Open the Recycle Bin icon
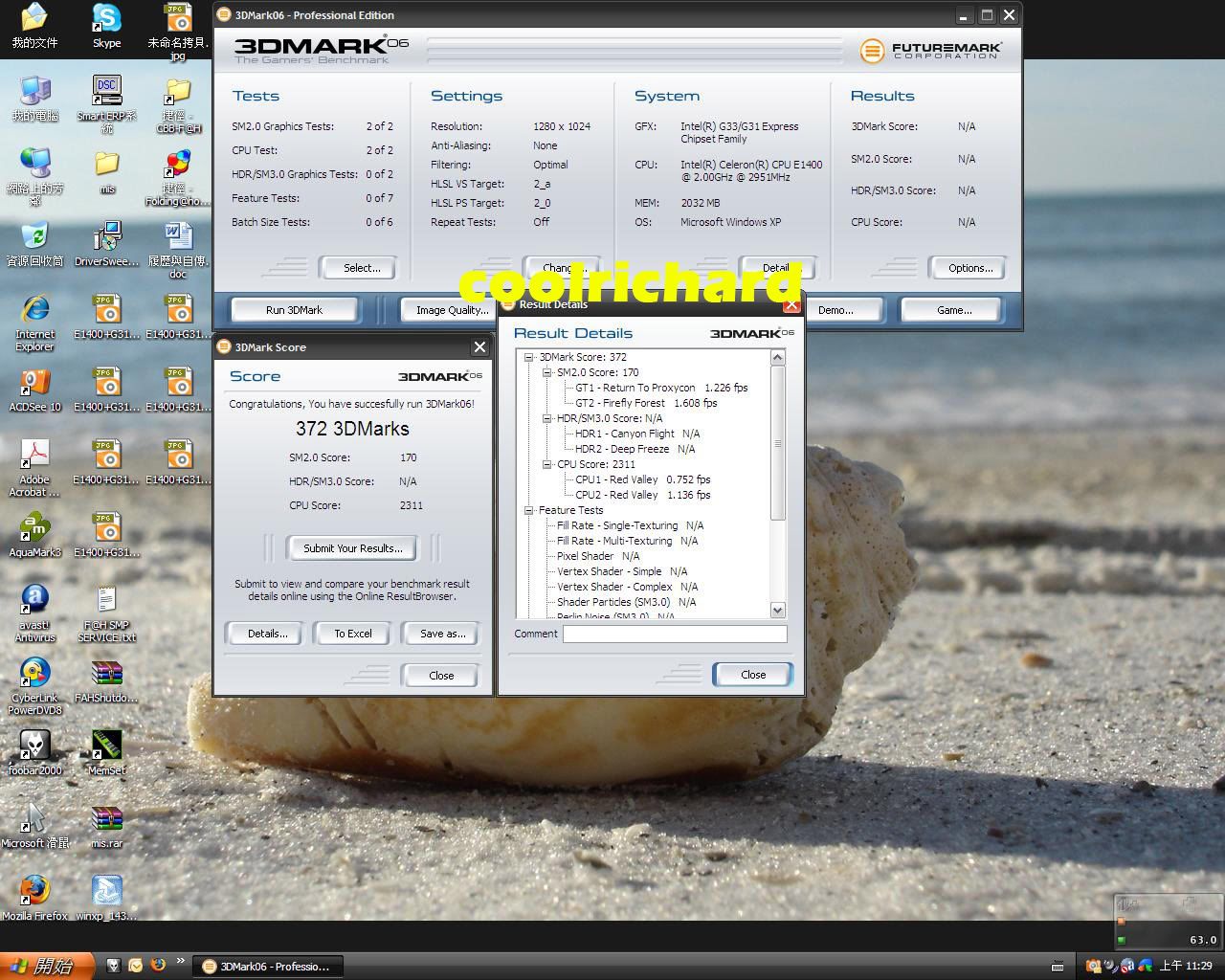 point(34,244)
